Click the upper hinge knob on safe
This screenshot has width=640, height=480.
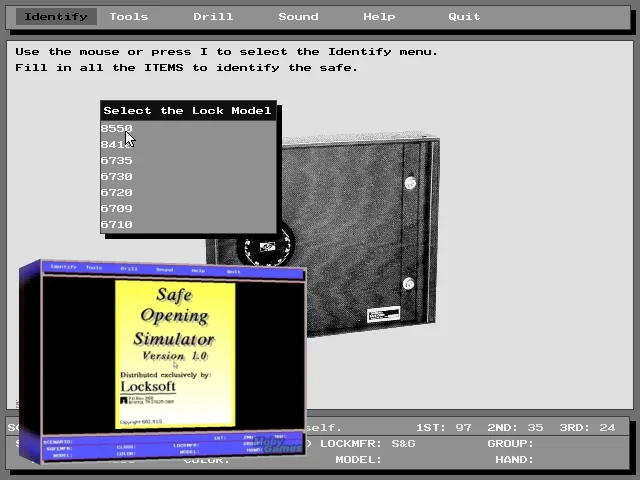click(x=410, y=183)
